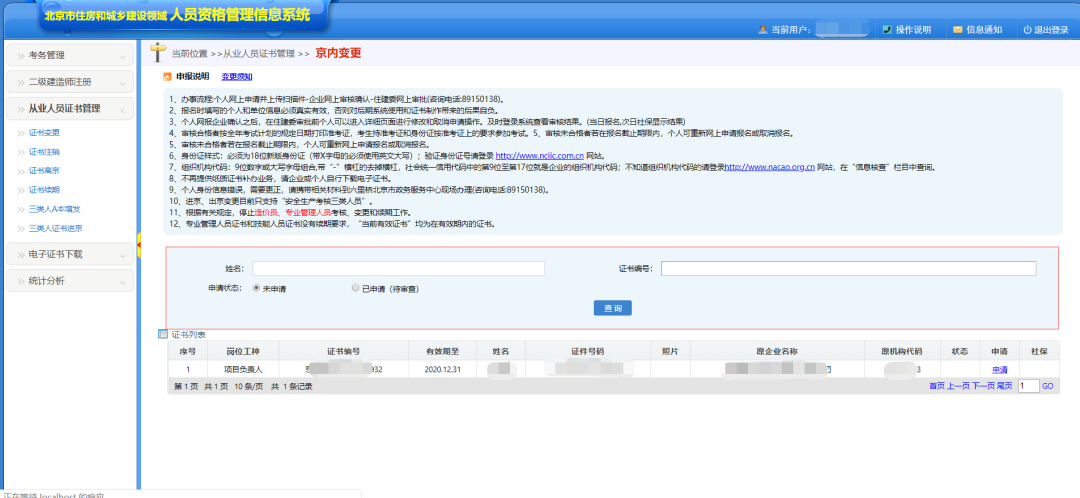Click the 2020.12.31 expiry date cell

coord(442,371)
